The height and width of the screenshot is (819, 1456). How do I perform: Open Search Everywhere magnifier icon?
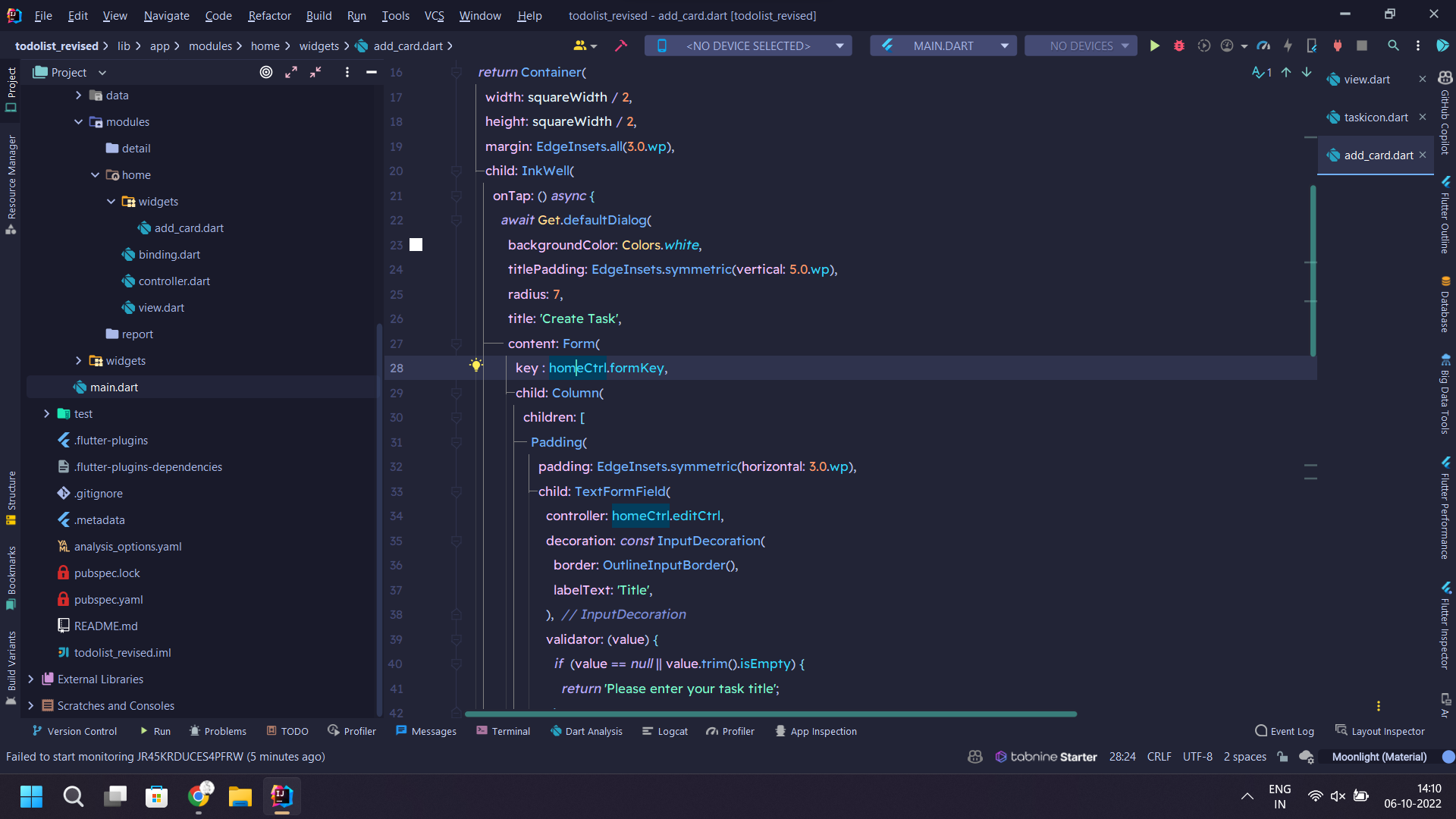coord(1393,46)
